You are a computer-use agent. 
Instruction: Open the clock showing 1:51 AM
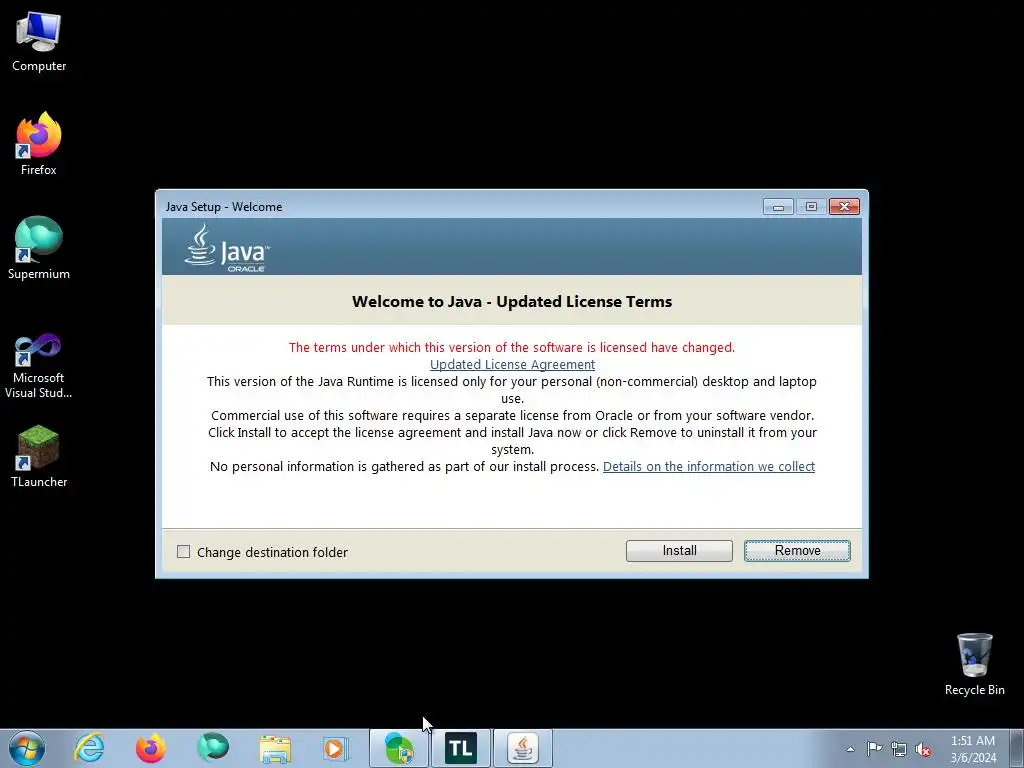(x=973, y=749)
